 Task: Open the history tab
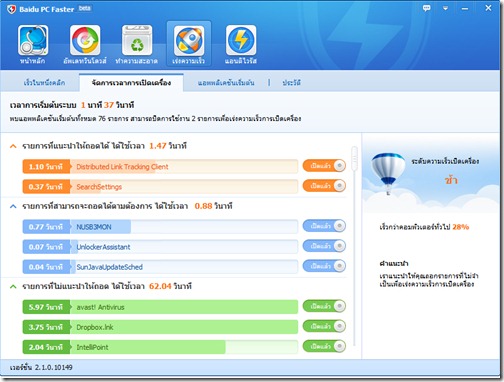click(x=291, y=83)
